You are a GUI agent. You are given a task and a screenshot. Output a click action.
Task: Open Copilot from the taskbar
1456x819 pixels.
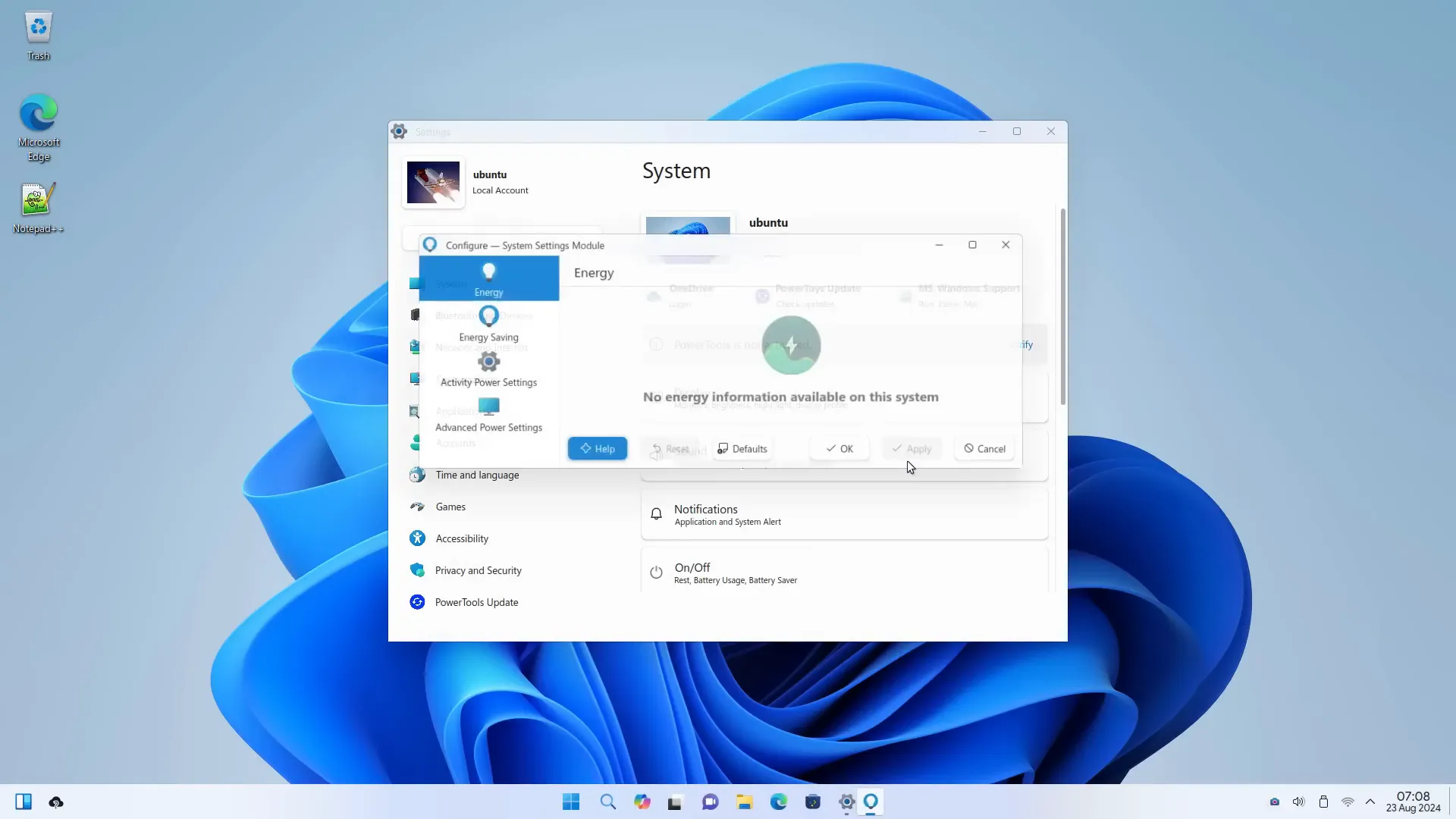click(x=642, y=802)
